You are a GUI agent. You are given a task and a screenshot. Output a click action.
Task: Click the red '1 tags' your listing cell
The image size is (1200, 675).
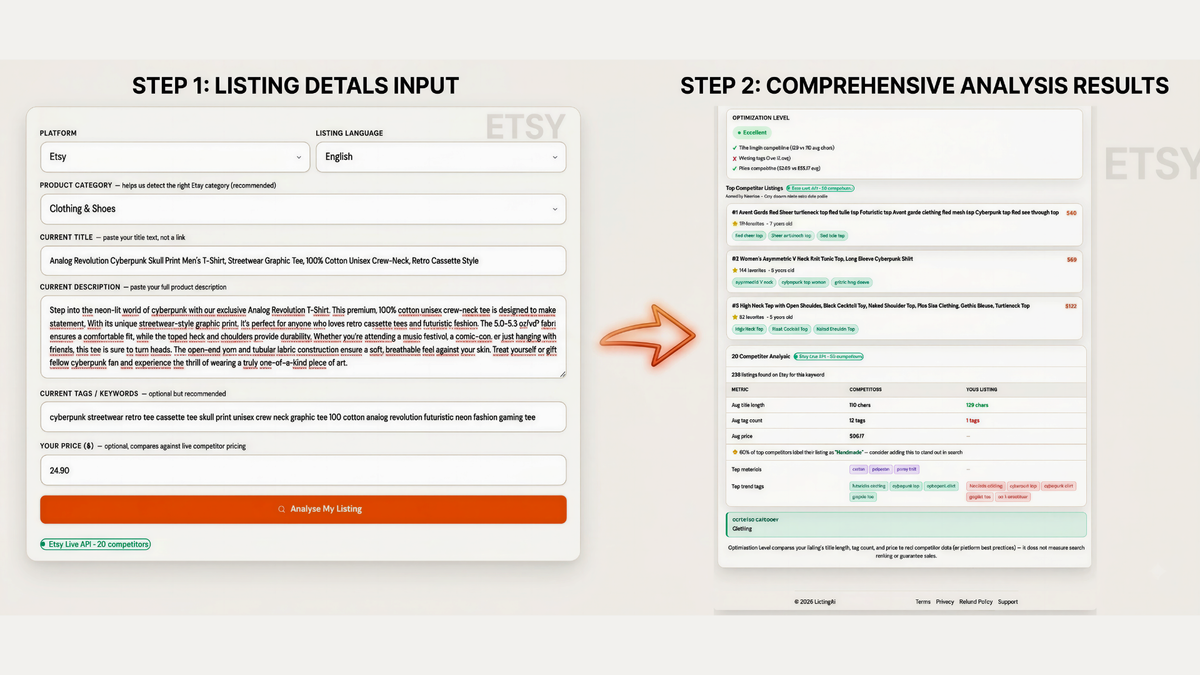pyautogui.click(x=973, y=420)
